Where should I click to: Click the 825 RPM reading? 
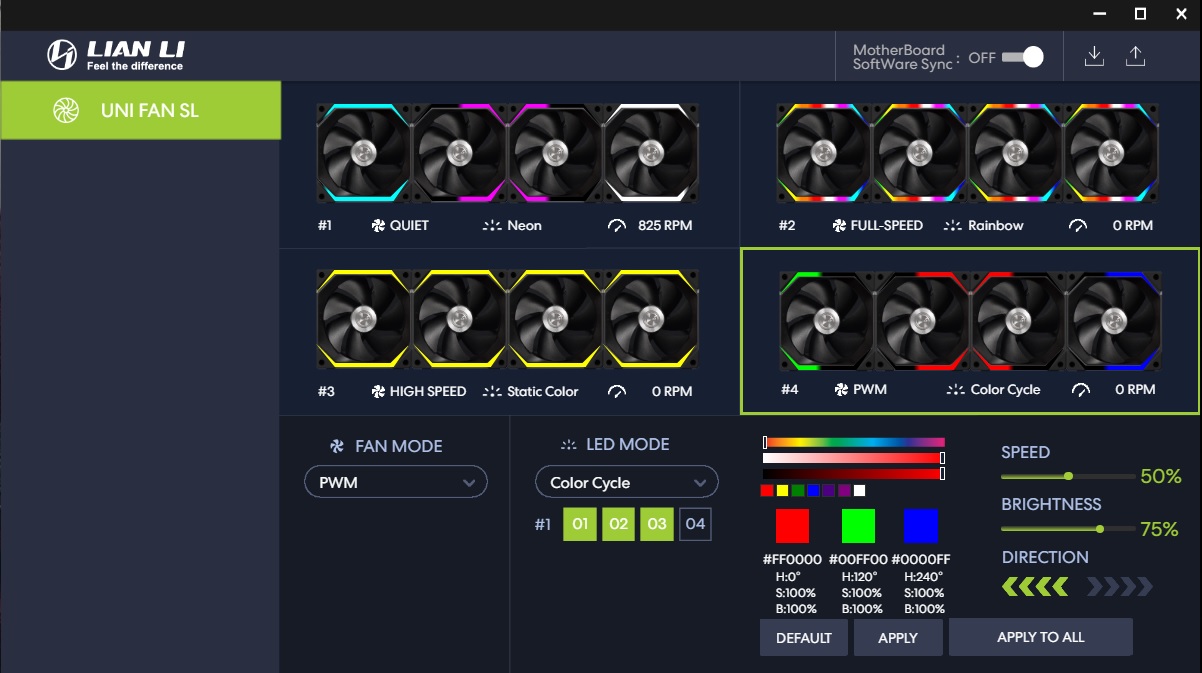pyautogui.click(x=664, y=226)
